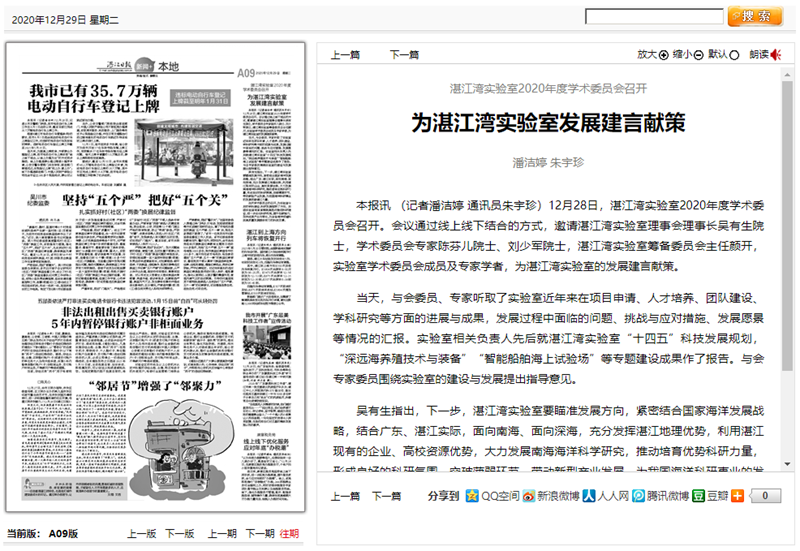
Task: Click the 湛江到上海方向列车将恢复开行 article
Action: [266, 235]
